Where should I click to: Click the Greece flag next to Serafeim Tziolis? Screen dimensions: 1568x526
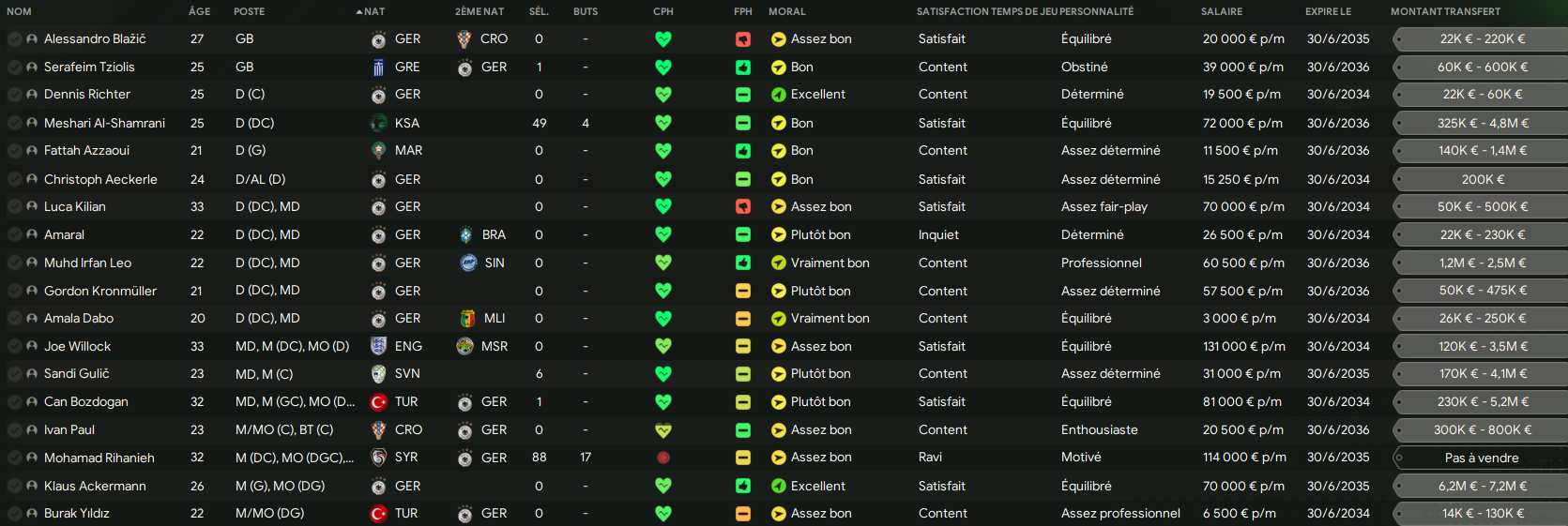pyautogui.click(x=378, y=68)
